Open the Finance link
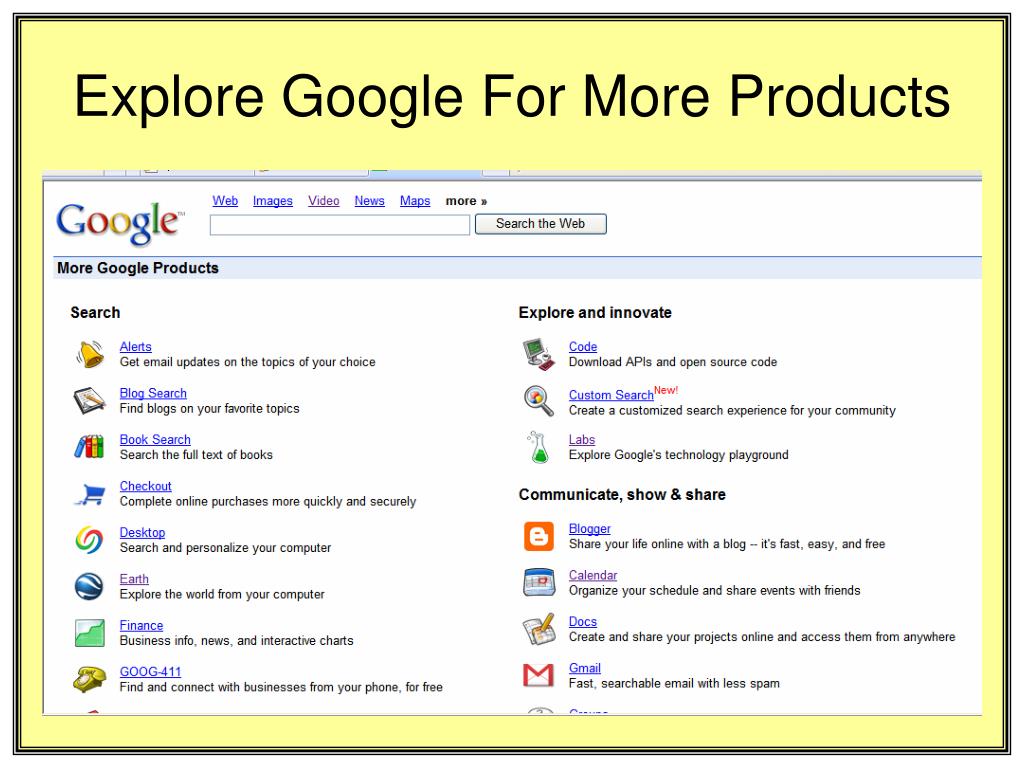 pyautogui.click(x=142, y=625)
